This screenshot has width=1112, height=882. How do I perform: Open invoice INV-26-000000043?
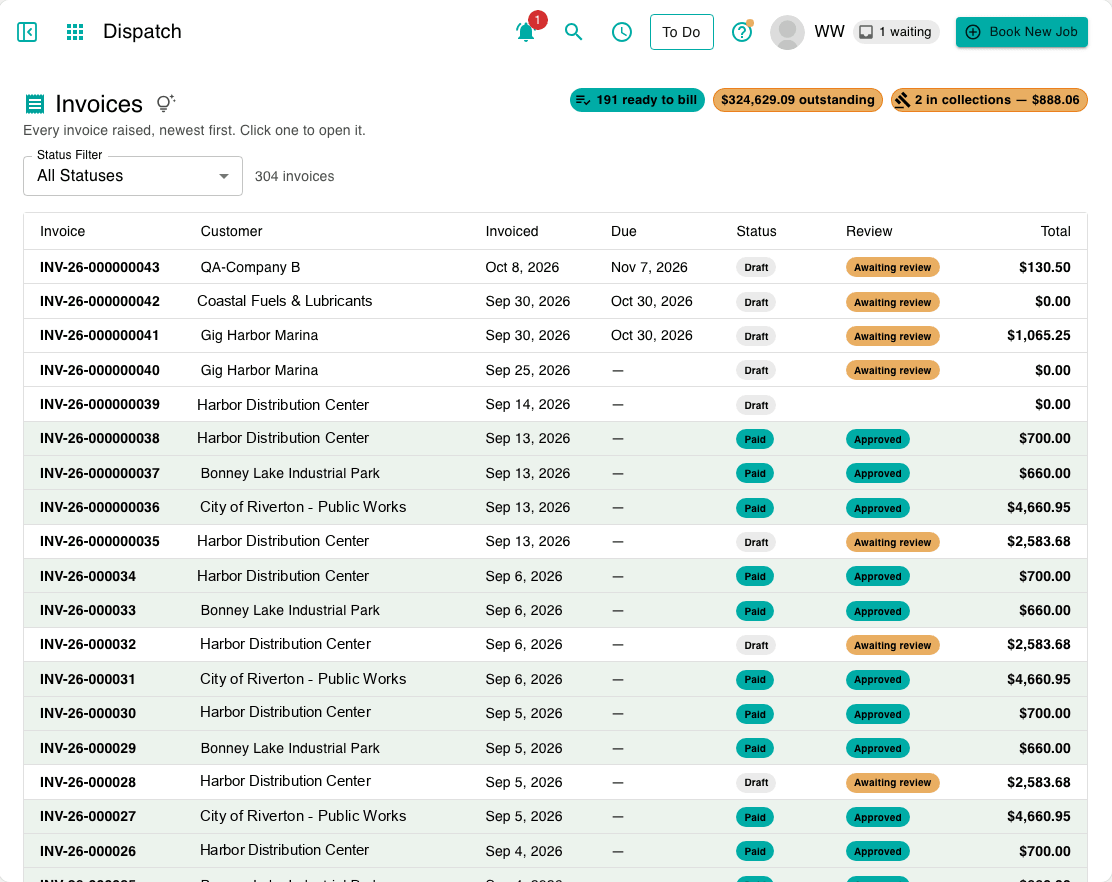pyautogui.click(x=555, y=267)
